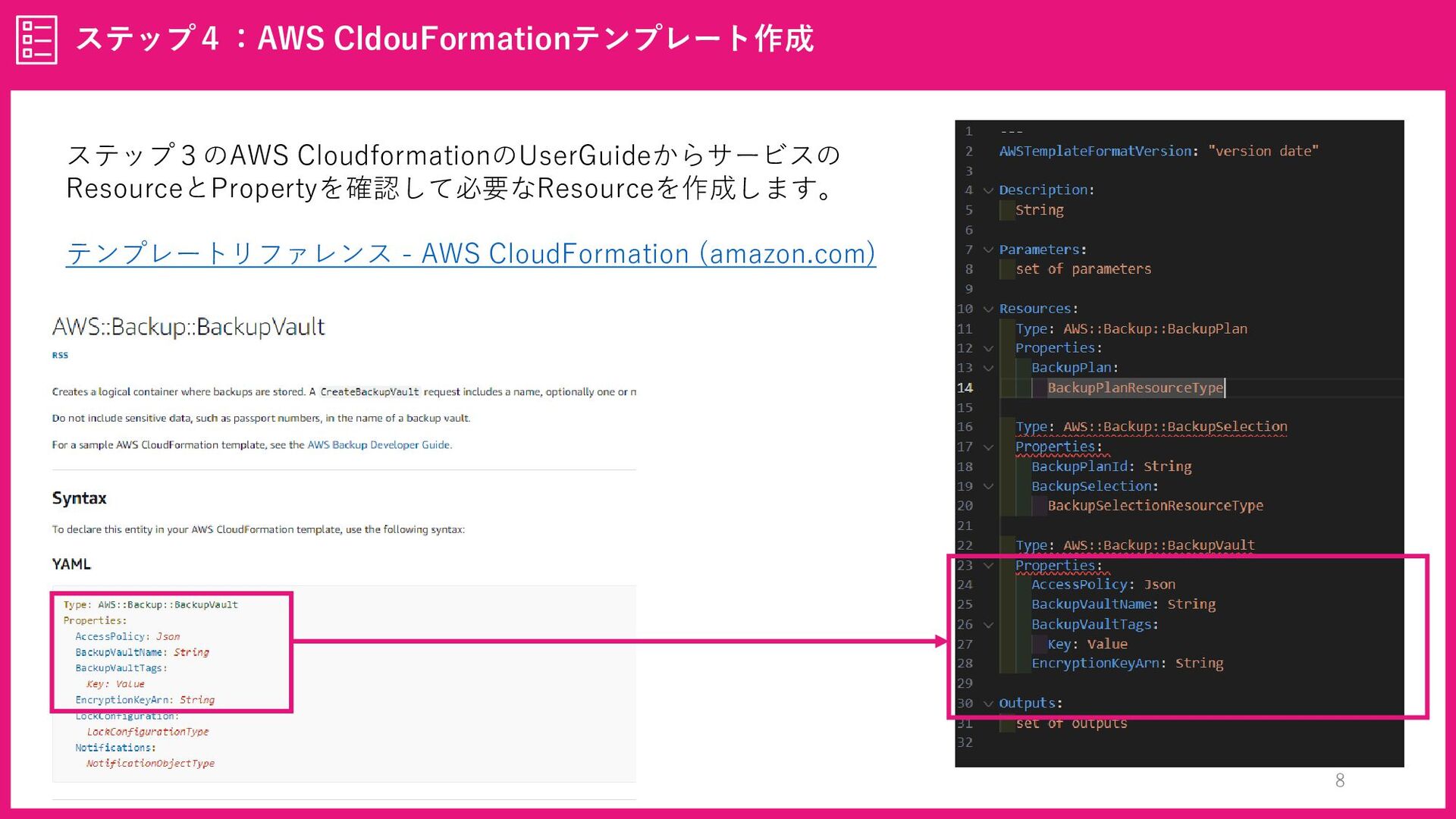Fold the line 23 Properties block
Image resolution: width=1456 pixels, height=819 pixels.
(988, 565)
